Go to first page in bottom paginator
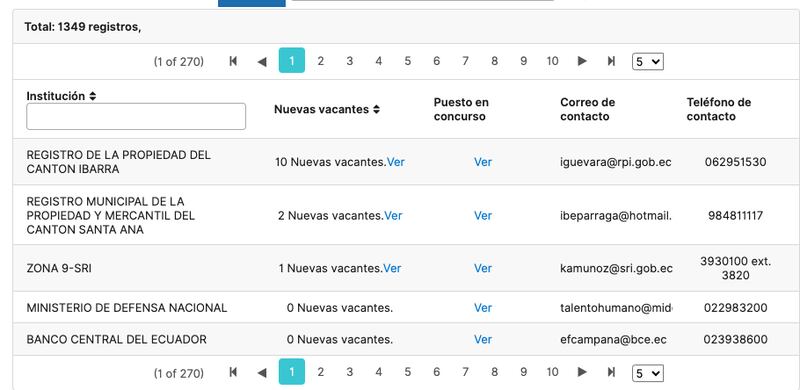Image resolution: width=800 pixels, height=390 pixels. 233,372
